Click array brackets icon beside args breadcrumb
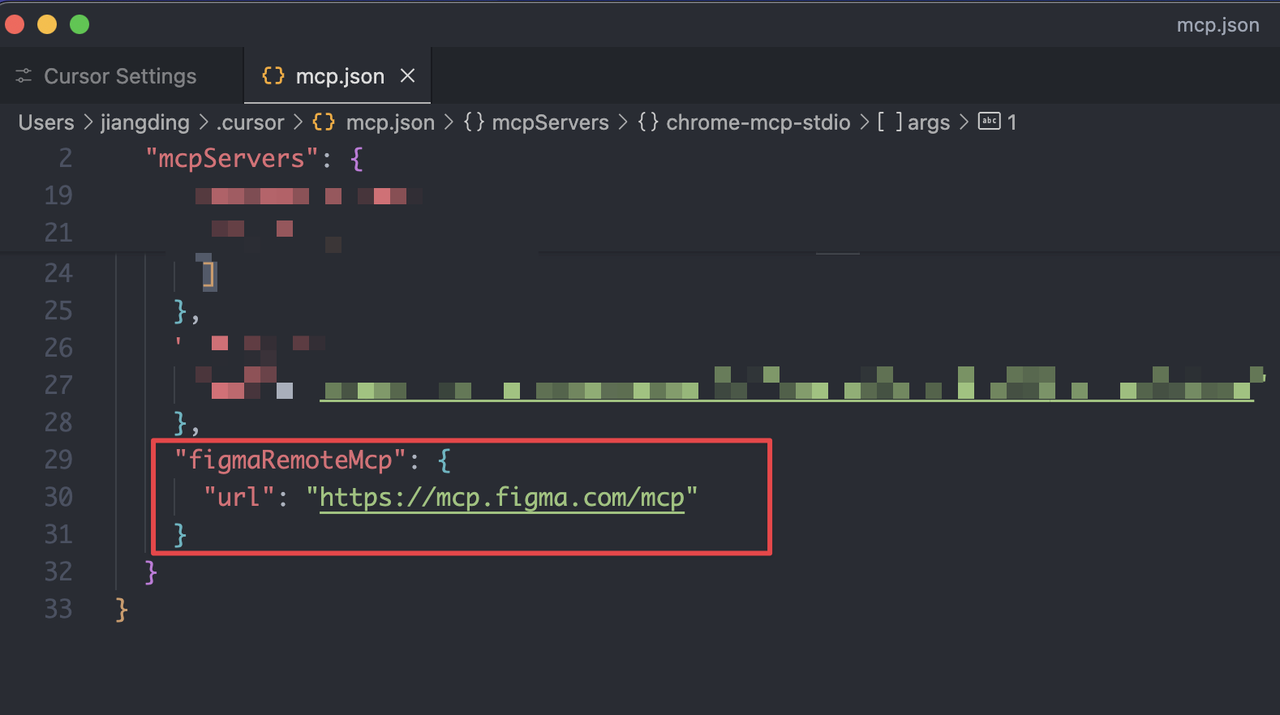1280x715 pixels. pos(889,122)
